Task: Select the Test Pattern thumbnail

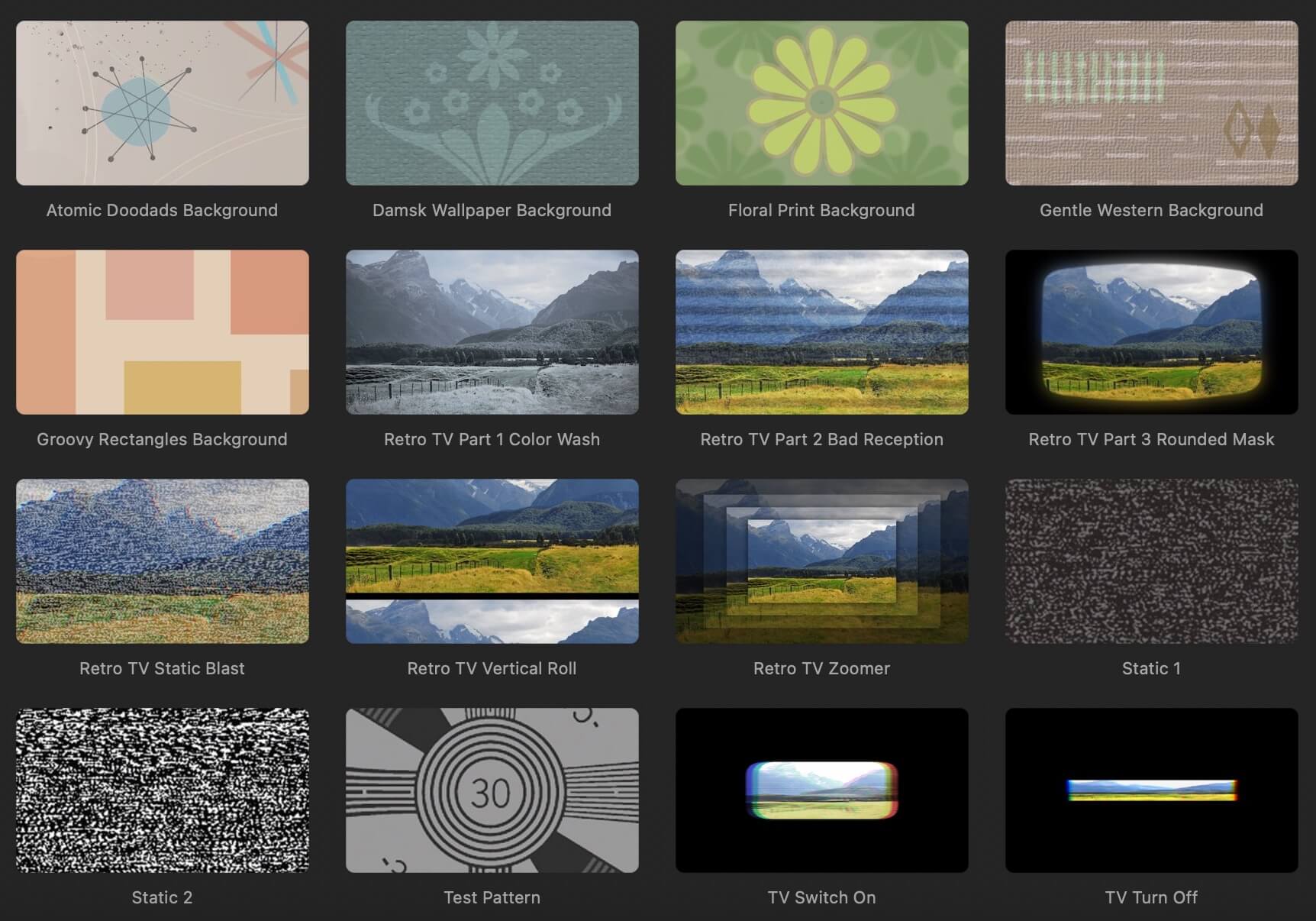Action: (492, 790)
